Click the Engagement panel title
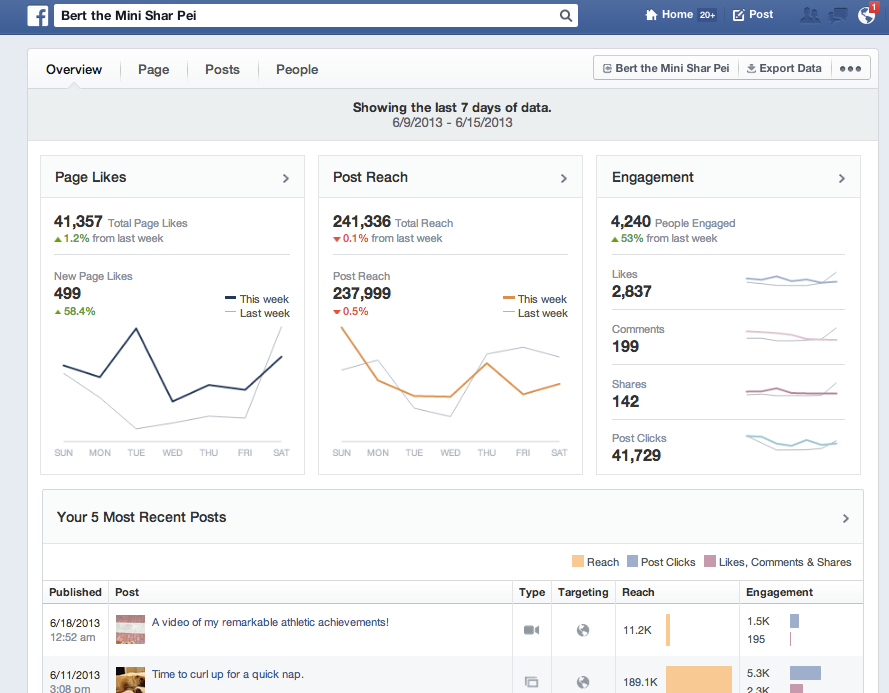Image resolution: width=889 pixels, height=693 pixels. click(653, 177)
